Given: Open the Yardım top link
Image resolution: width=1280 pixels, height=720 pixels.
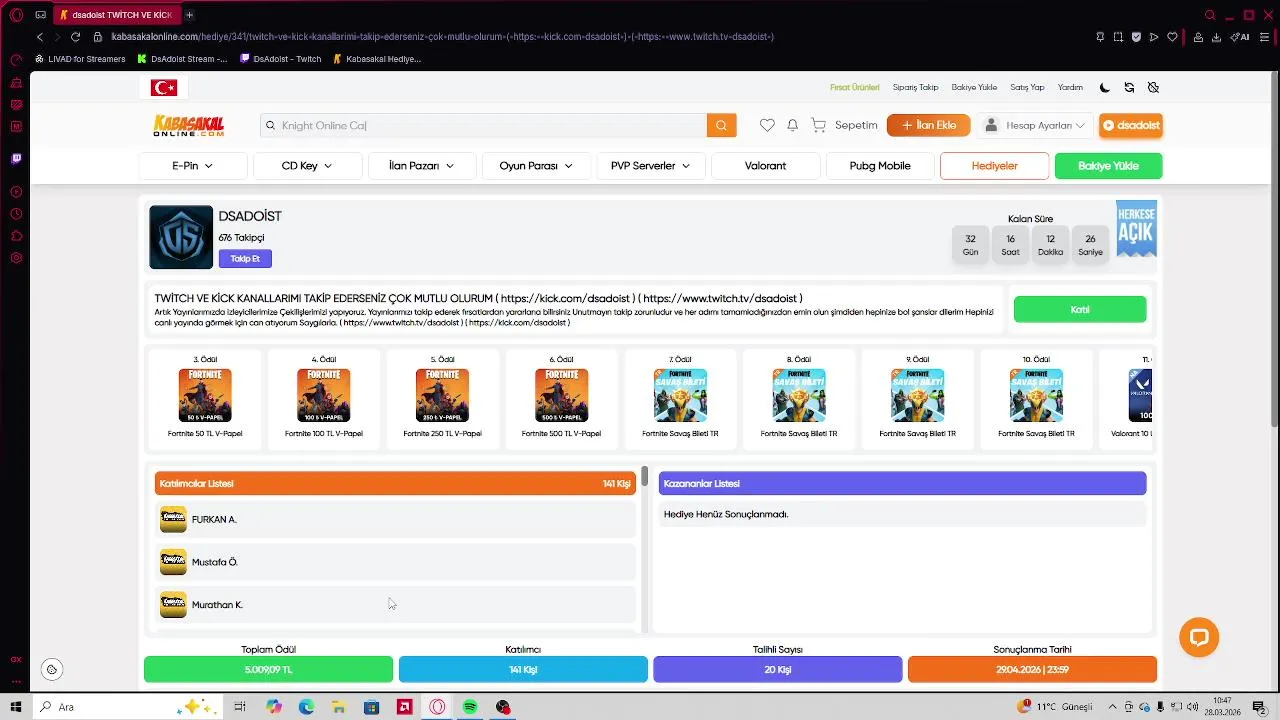Looking at the screenshot, I should coord(1070,87).
